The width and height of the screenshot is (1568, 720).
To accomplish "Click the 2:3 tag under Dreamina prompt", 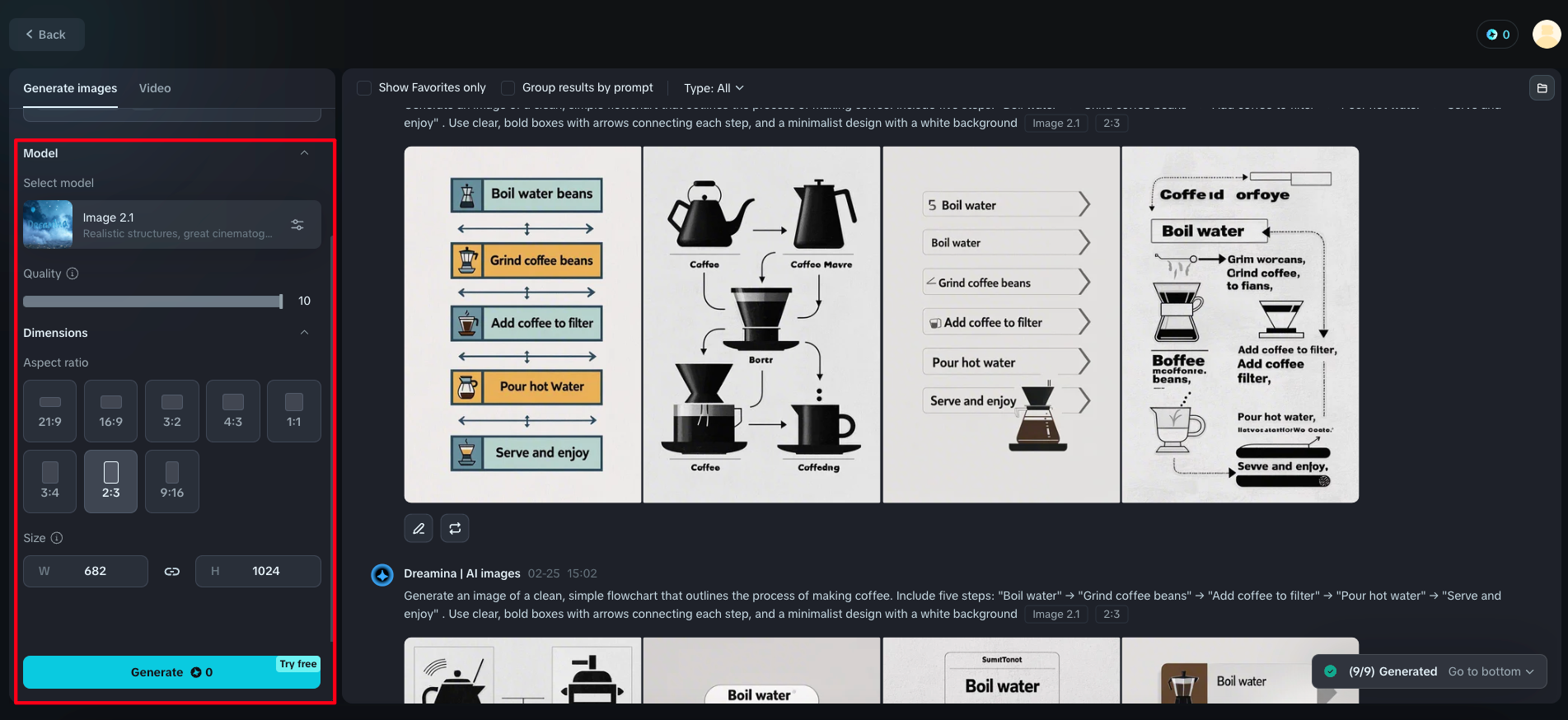I will click(x=1112, y=614).
